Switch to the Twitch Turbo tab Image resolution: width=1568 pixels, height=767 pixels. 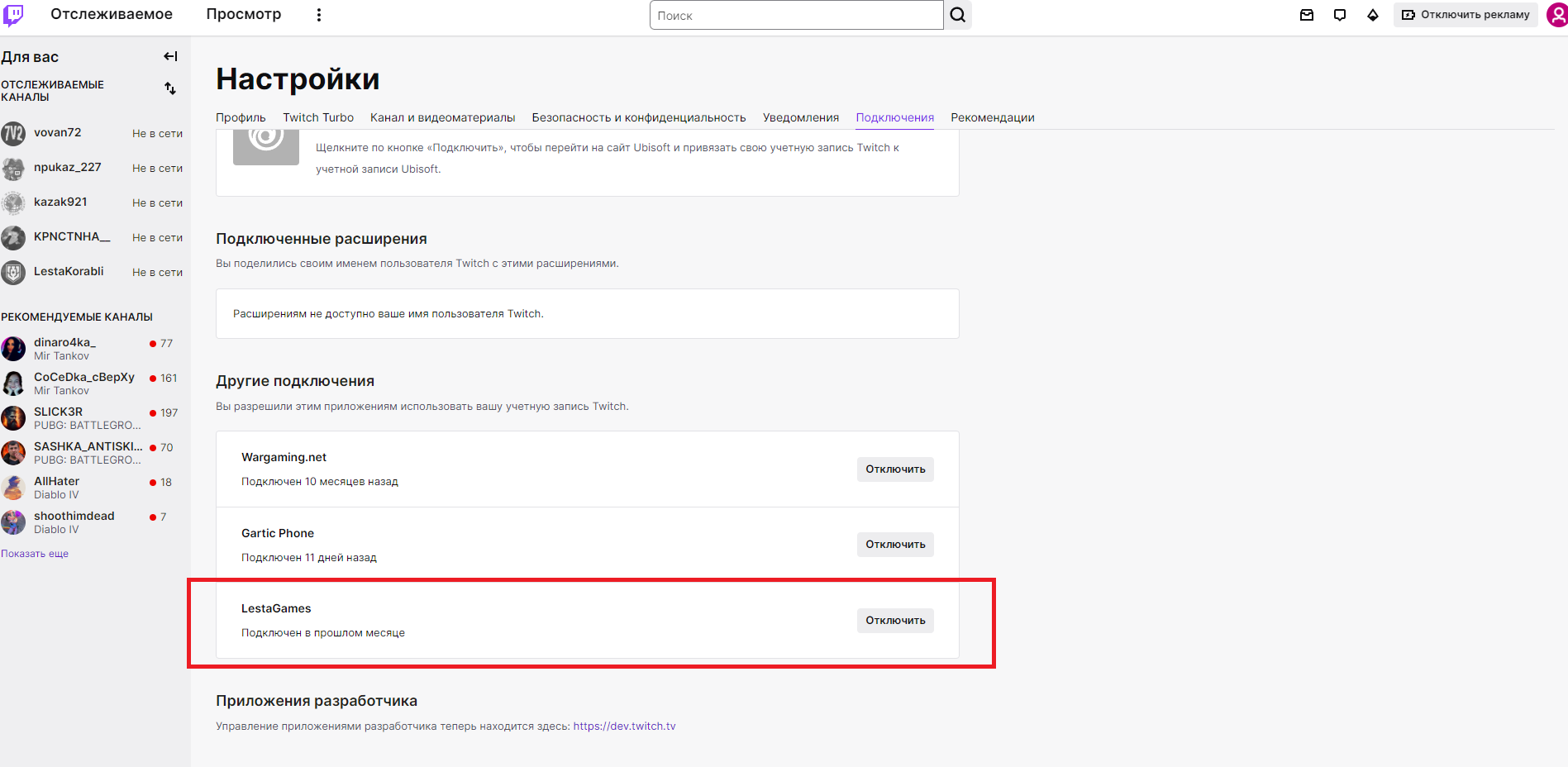pos(318,117)
